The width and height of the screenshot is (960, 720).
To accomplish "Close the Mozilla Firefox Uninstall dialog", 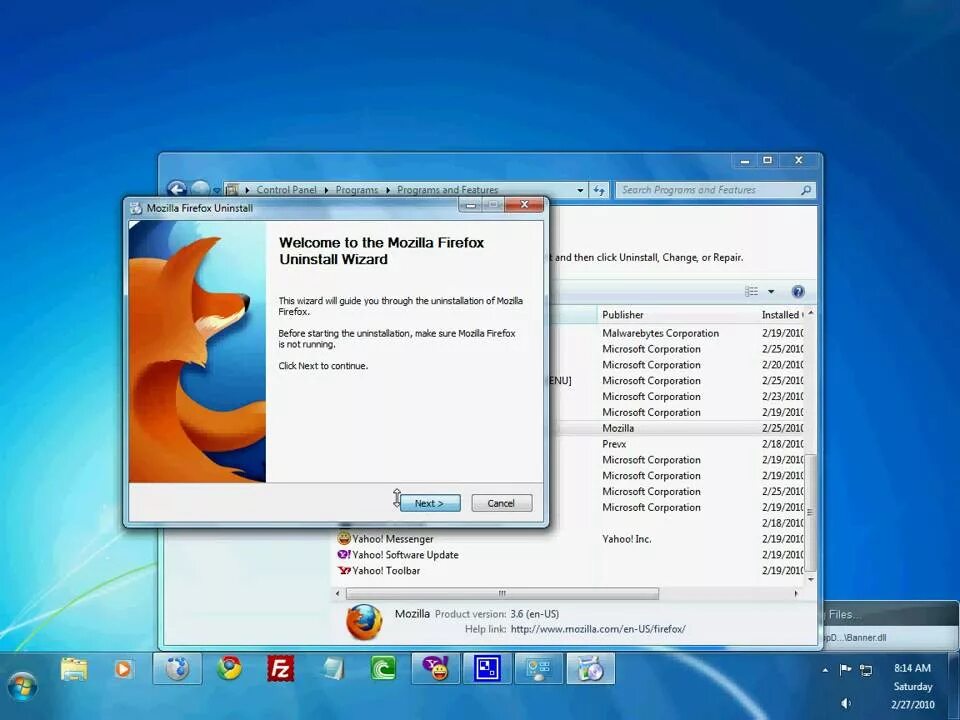I will click(x=524, y=204).
